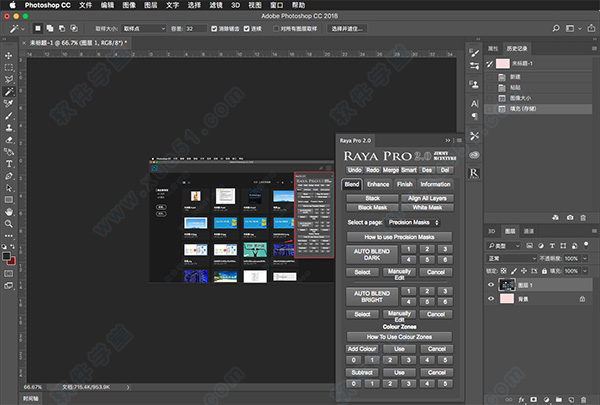Select the Rectangle shape tool

(8, 200)
